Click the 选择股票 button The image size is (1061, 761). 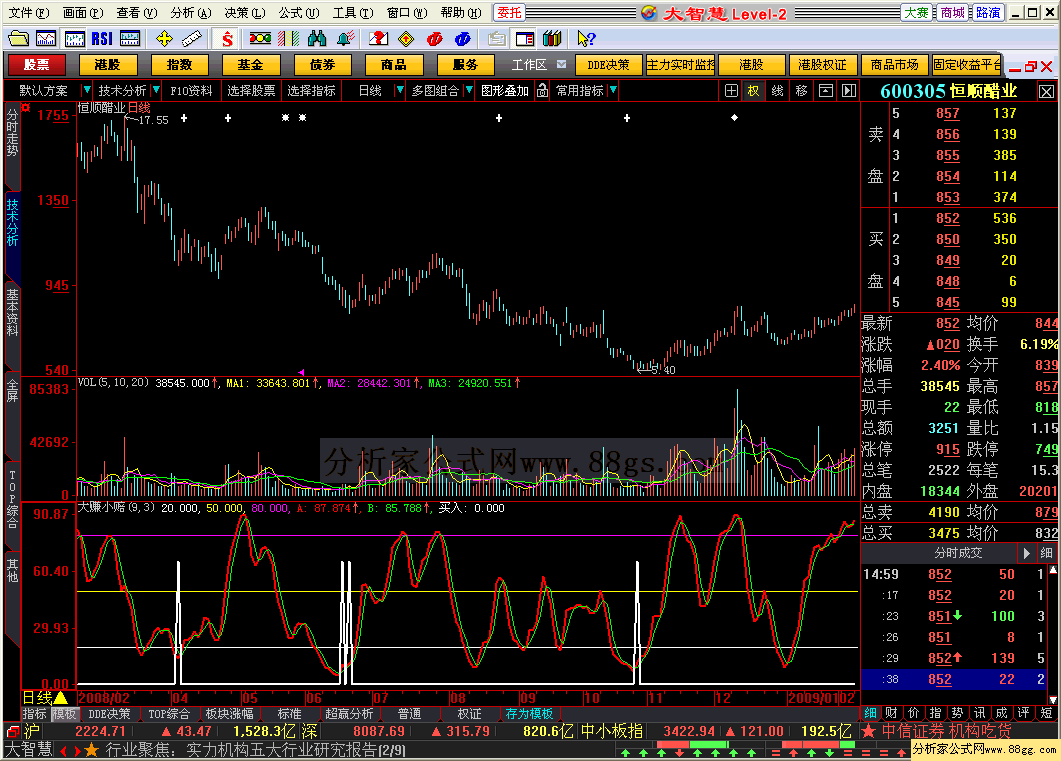click(x=251, y=90)
